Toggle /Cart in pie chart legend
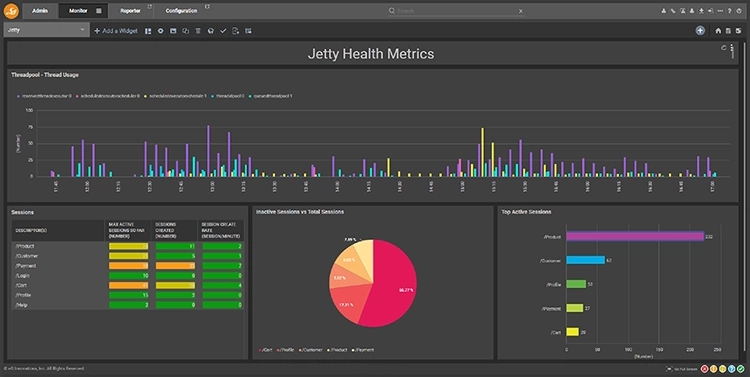This screenshot has height=377, width=750. point(265,350)
